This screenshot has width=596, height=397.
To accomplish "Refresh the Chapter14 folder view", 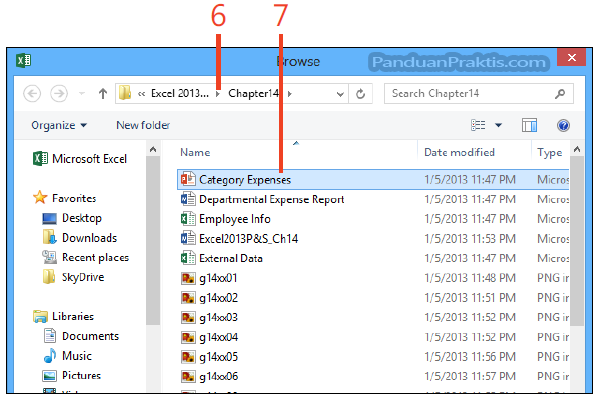I will click(360, 94).
